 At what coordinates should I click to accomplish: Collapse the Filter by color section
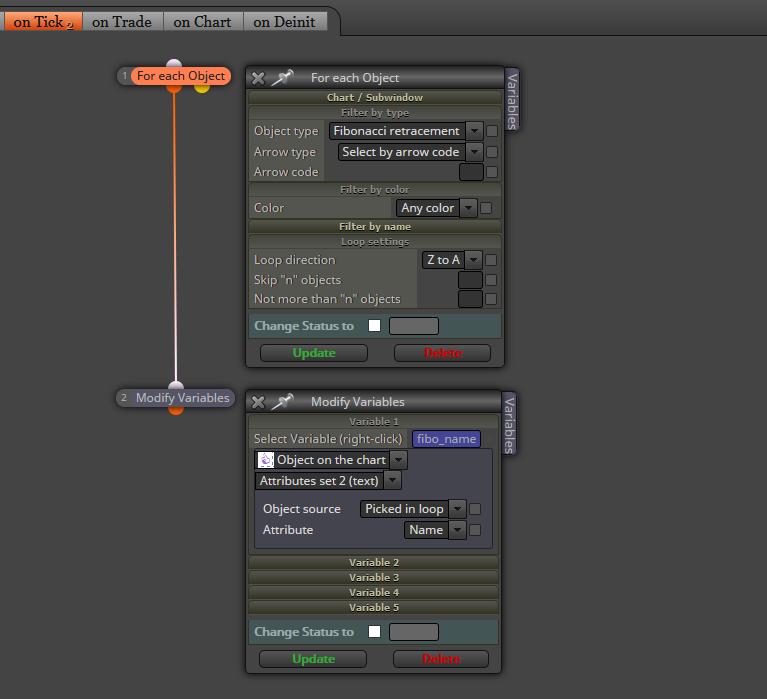[x=375, y=189]
